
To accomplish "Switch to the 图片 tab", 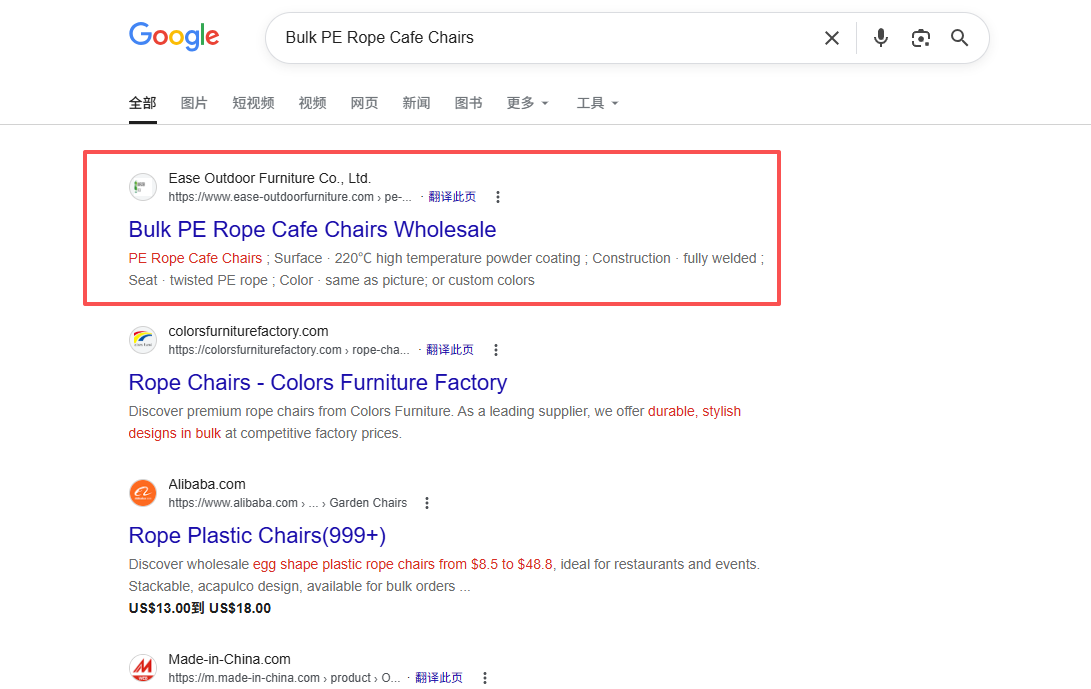I will 194,103.
